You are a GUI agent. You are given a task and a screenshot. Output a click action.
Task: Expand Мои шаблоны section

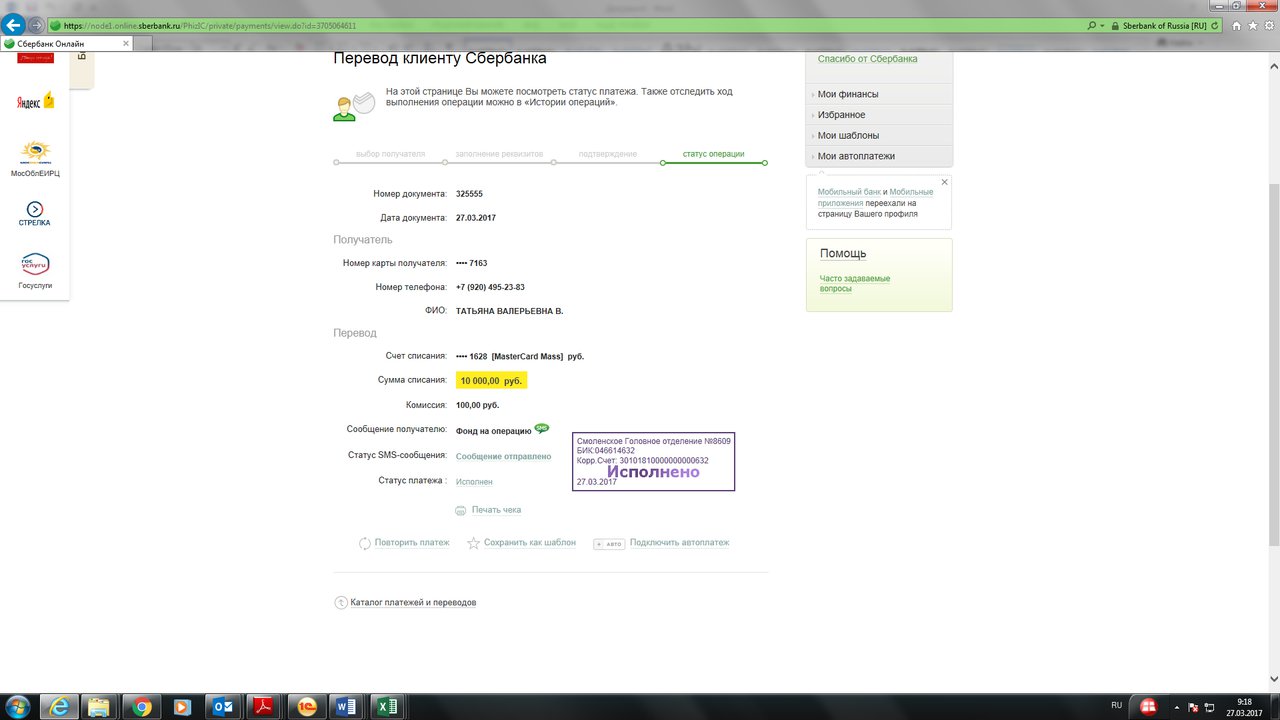click(879, 135)
